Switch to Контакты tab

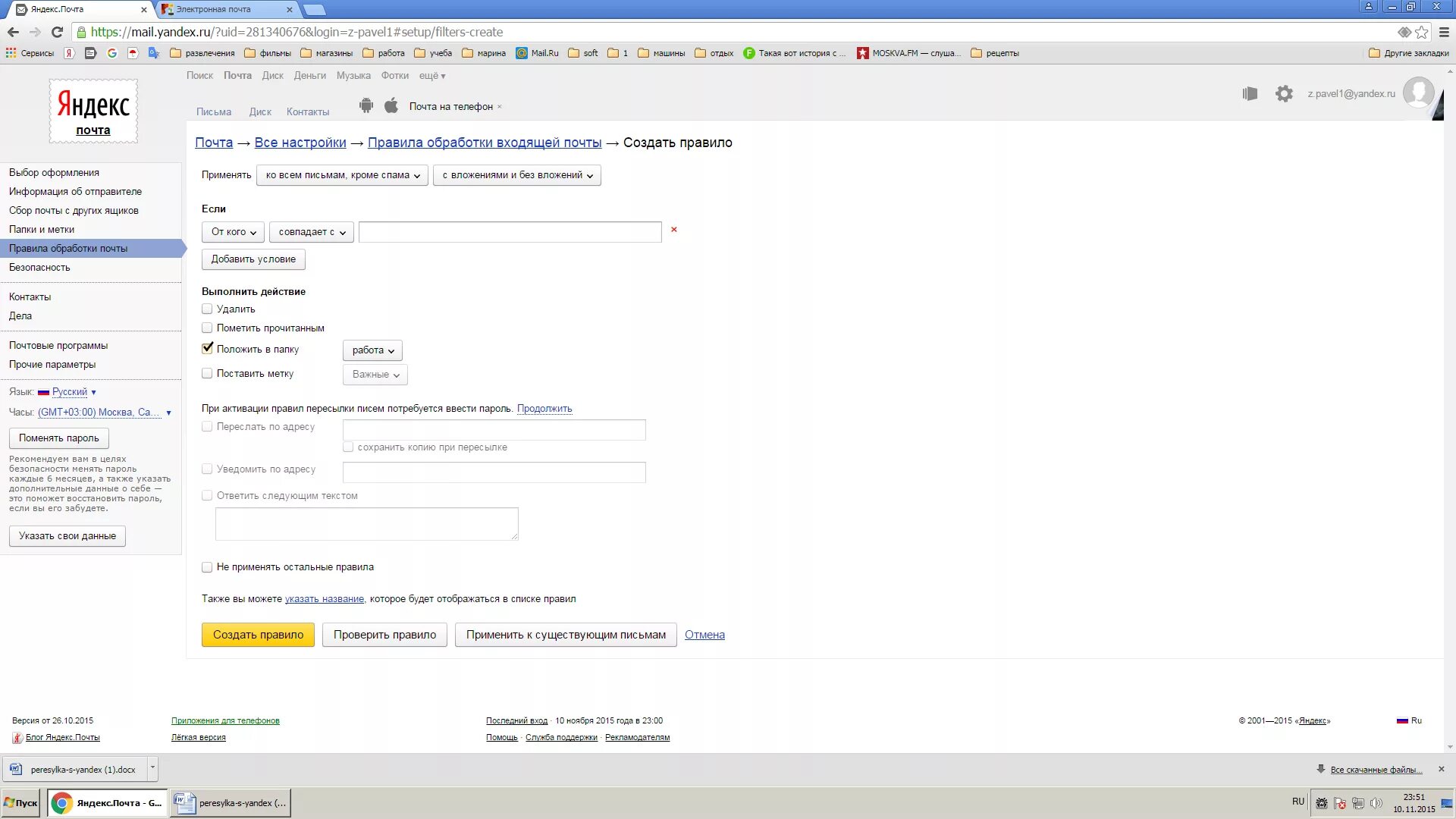(x=307, y=111)
